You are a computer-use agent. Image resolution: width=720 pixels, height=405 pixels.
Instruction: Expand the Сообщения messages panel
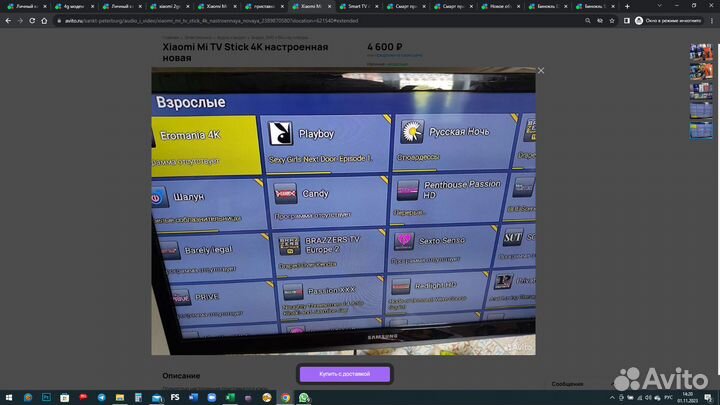568,383
